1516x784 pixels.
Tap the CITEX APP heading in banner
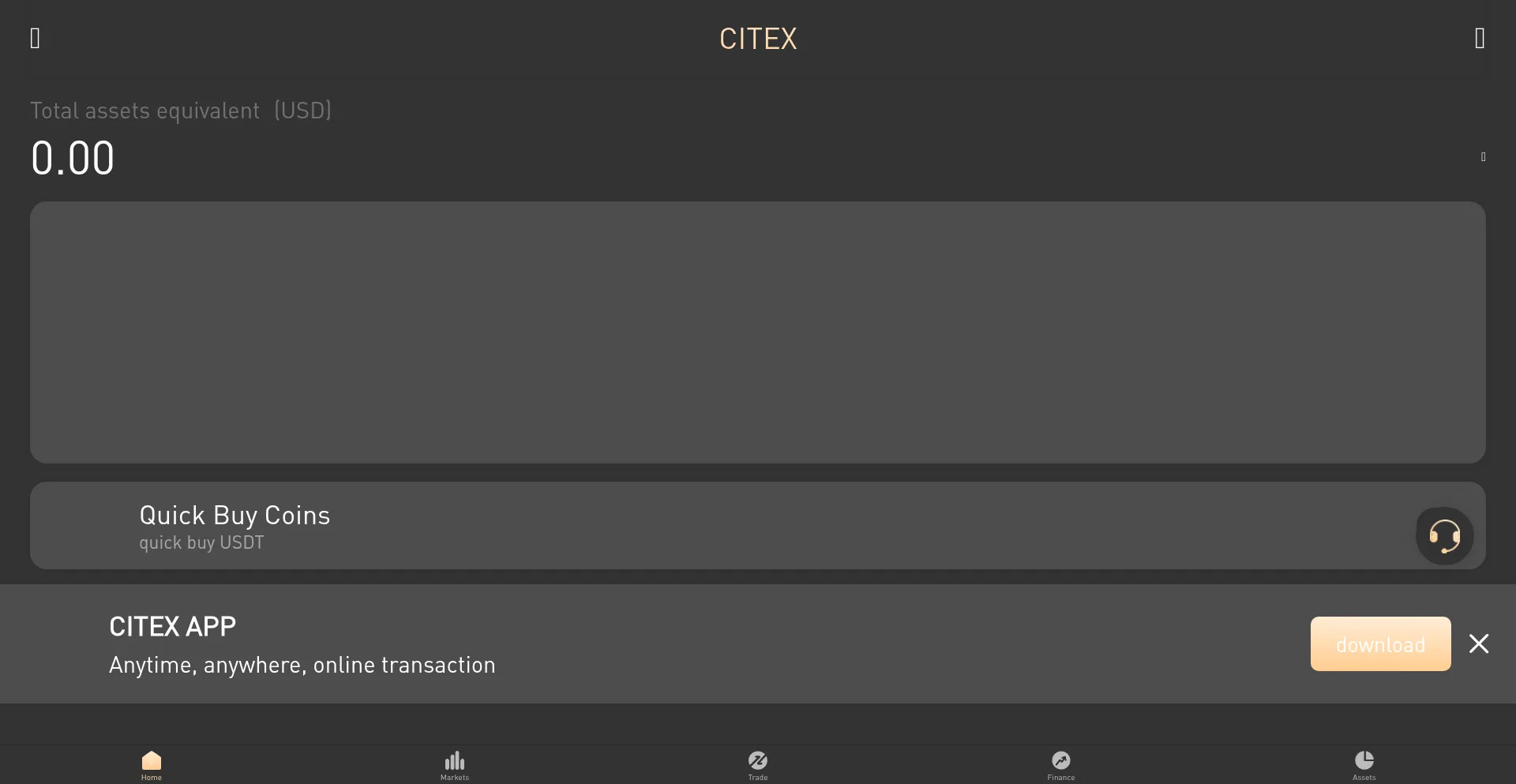[171, 626]
